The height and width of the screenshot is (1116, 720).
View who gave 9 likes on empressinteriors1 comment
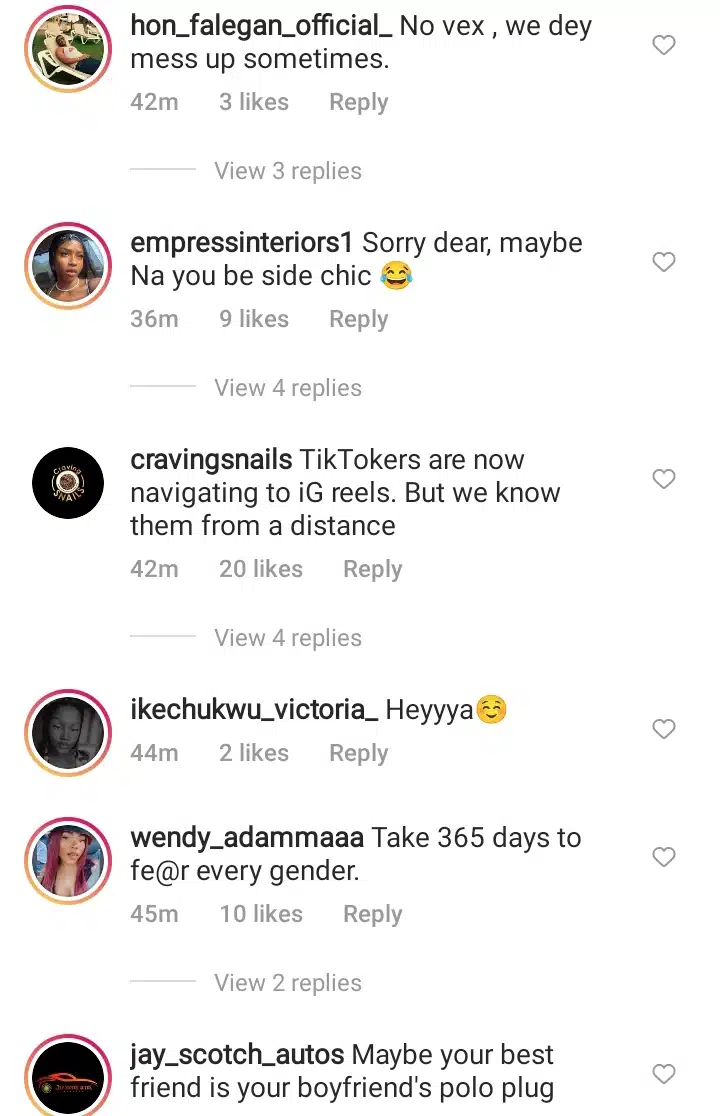pos(253,319)
